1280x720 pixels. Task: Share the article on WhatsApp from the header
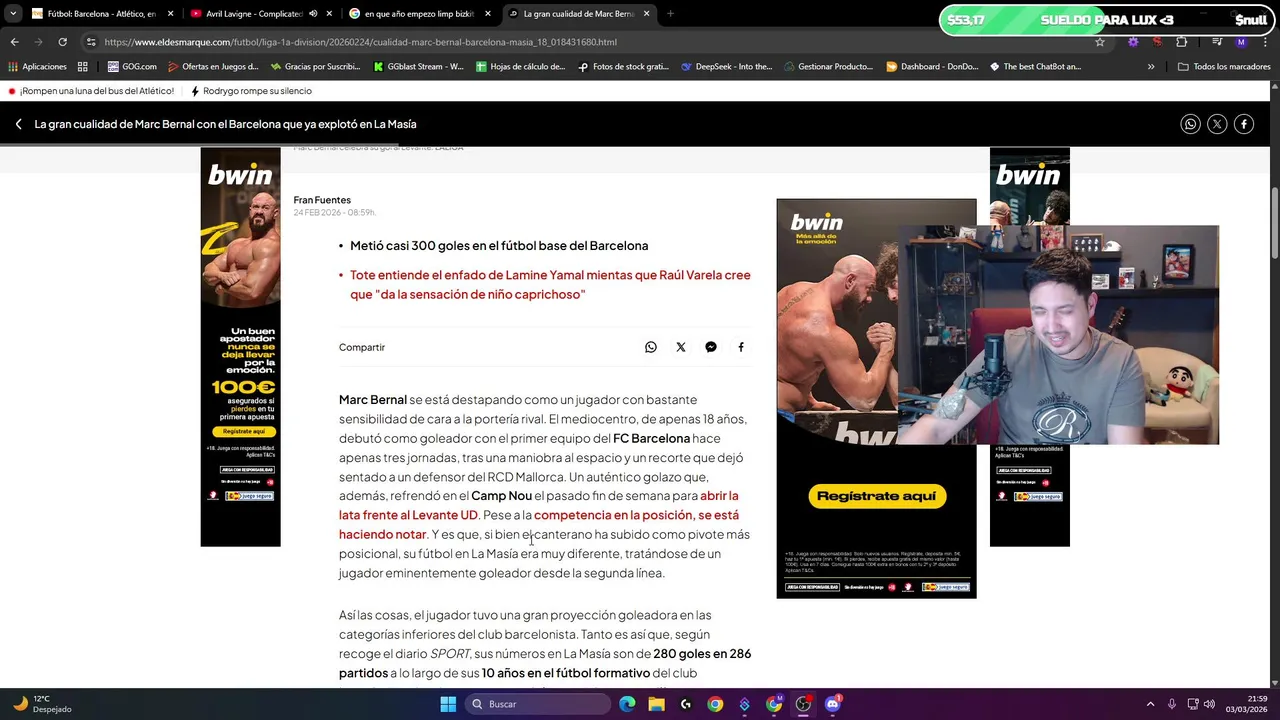tap(1190, 124)
